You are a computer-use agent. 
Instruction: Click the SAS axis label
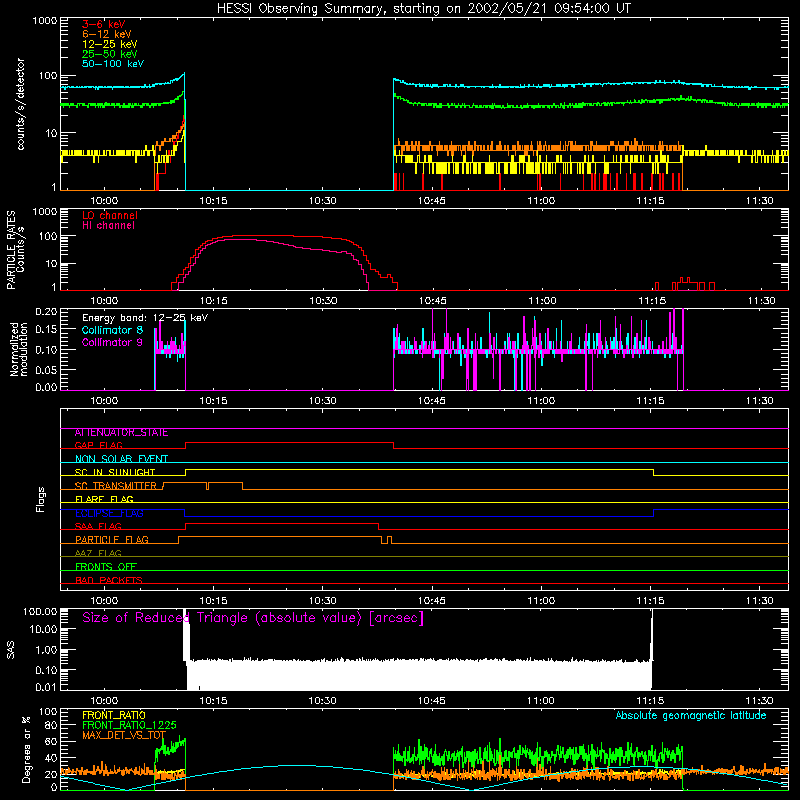click(11, 650)
